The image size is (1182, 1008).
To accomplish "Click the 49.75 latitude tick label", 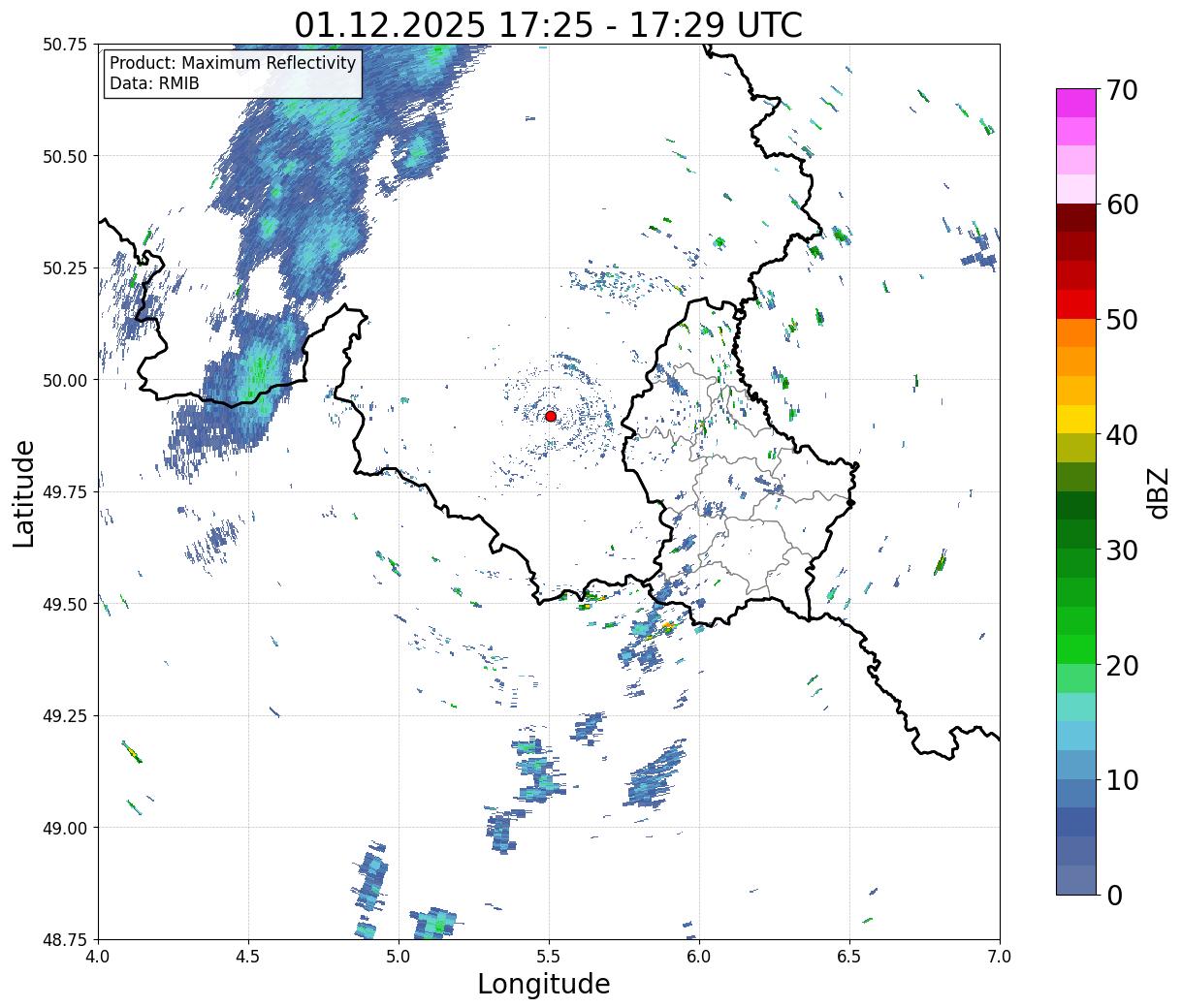I will click(x=65, y=492).
